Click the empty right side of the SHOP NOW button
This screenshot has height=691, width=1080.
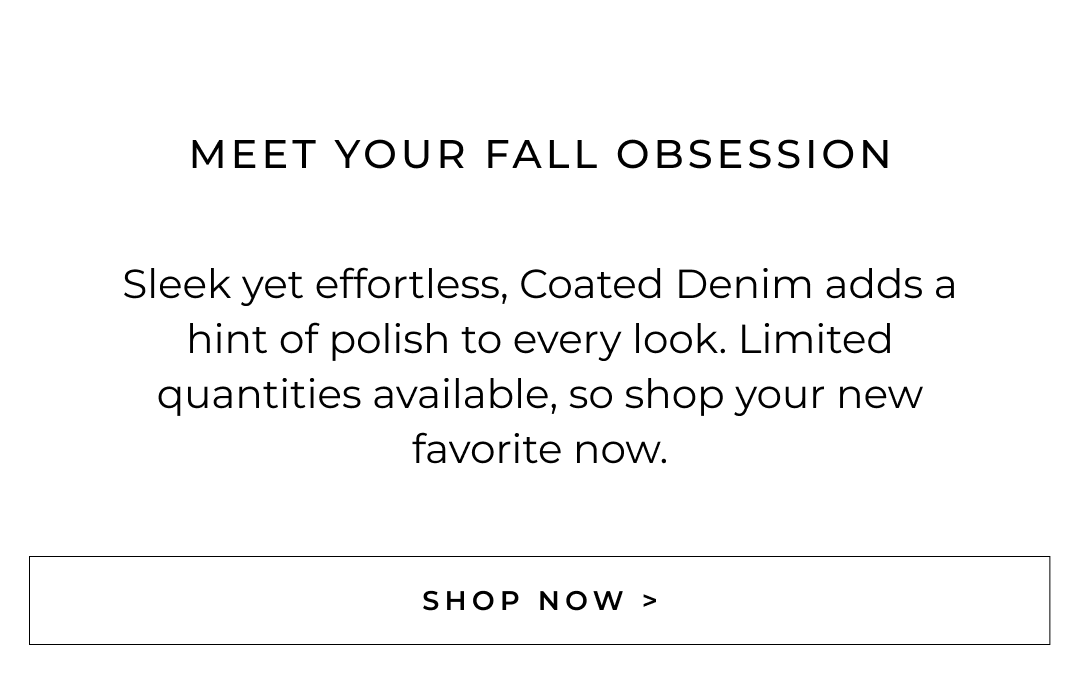pyautogui.click(x=880, y=600)
